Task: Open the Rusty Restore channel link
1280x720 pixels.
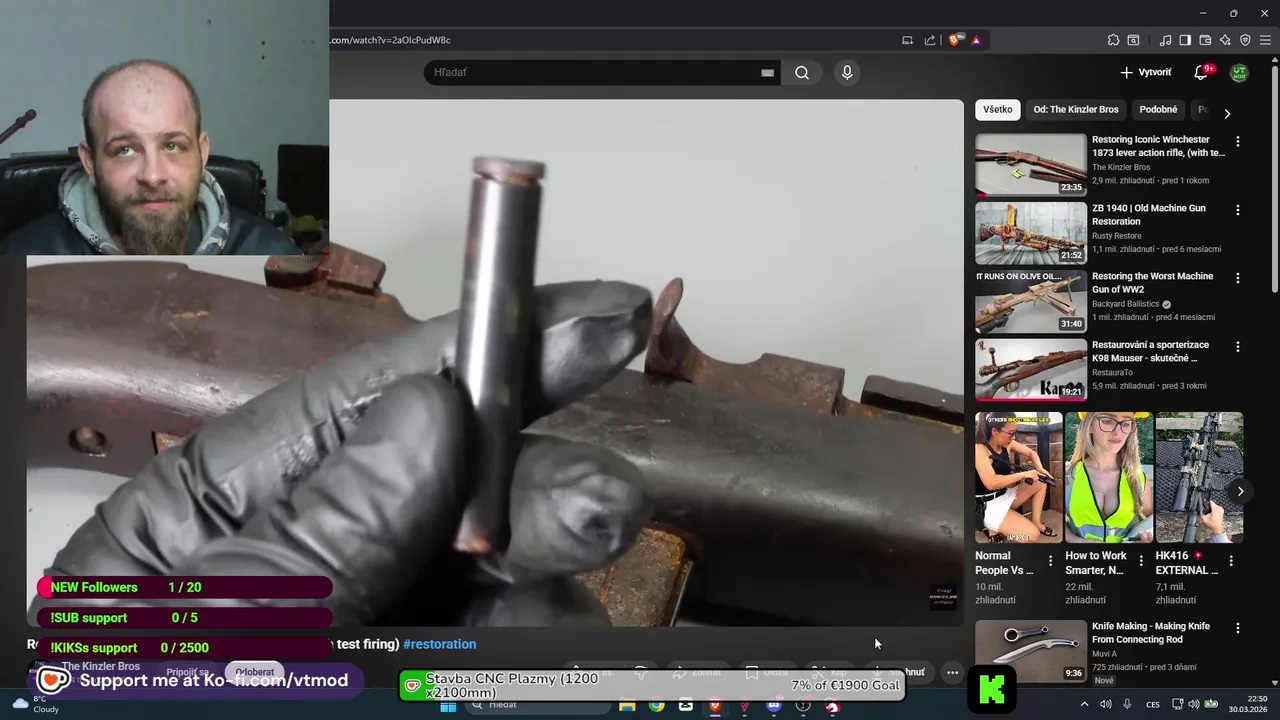Action: [x=1117, y=236]
